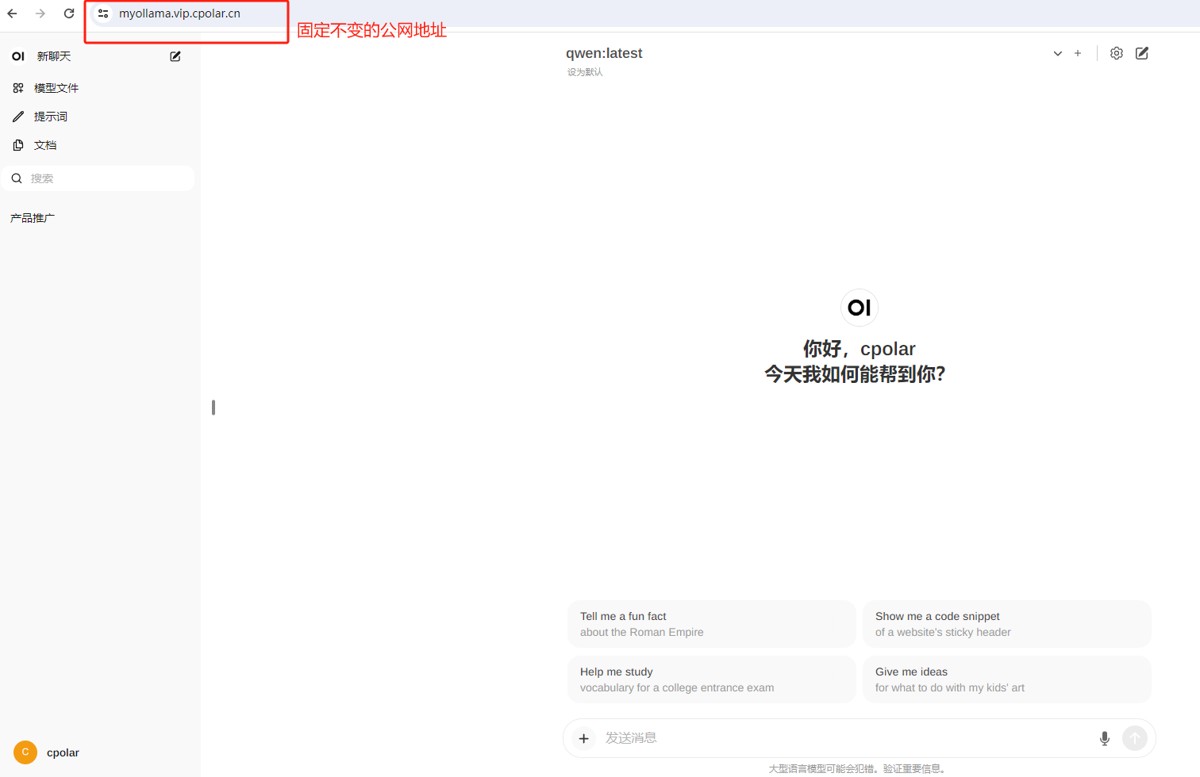Start new chat via top-right edit icon
This screenshot has height=777, width=1200.
[1142, 53]
